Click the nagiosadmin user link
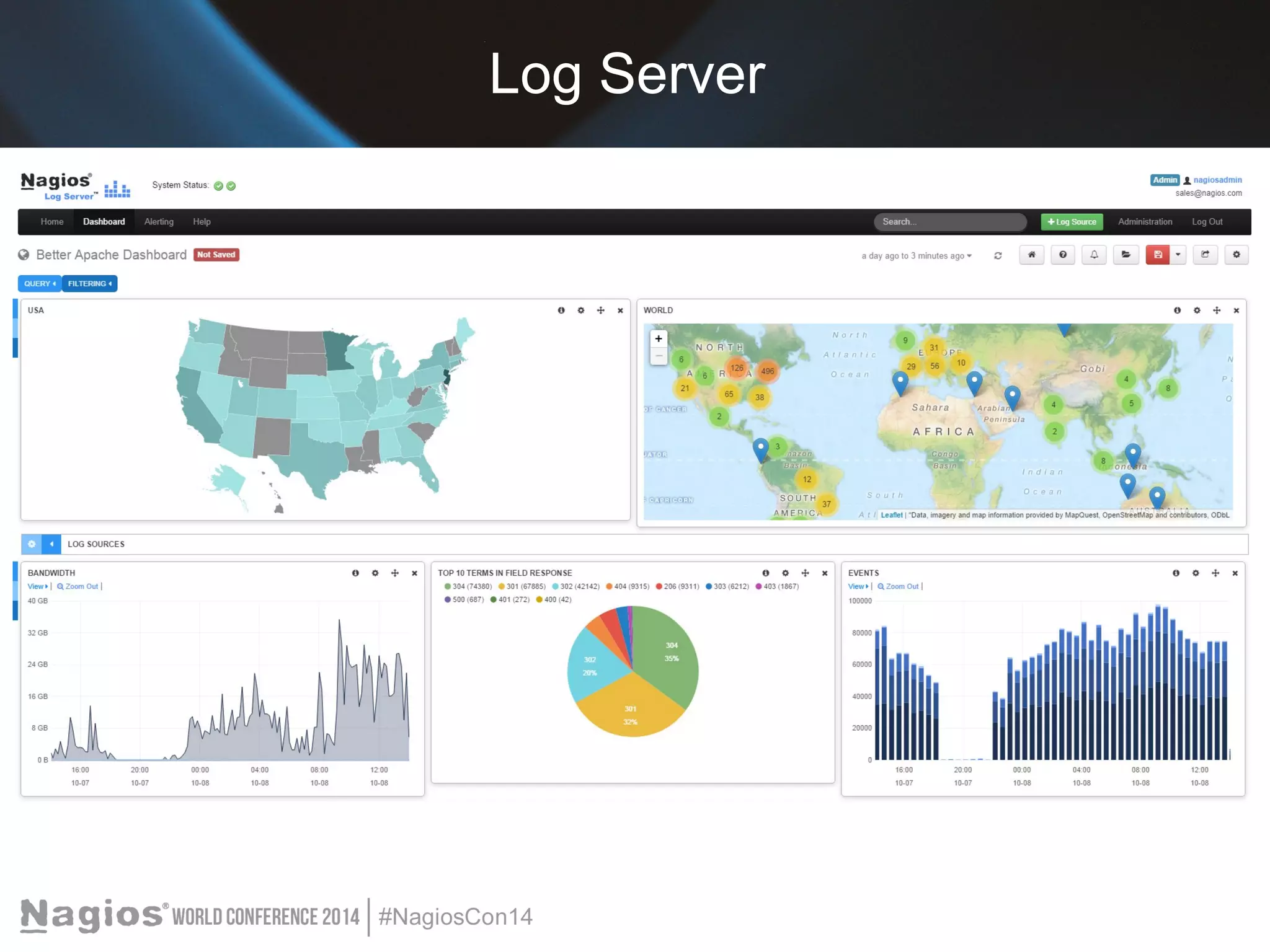1270x952 pixels. coord(1217,180)
